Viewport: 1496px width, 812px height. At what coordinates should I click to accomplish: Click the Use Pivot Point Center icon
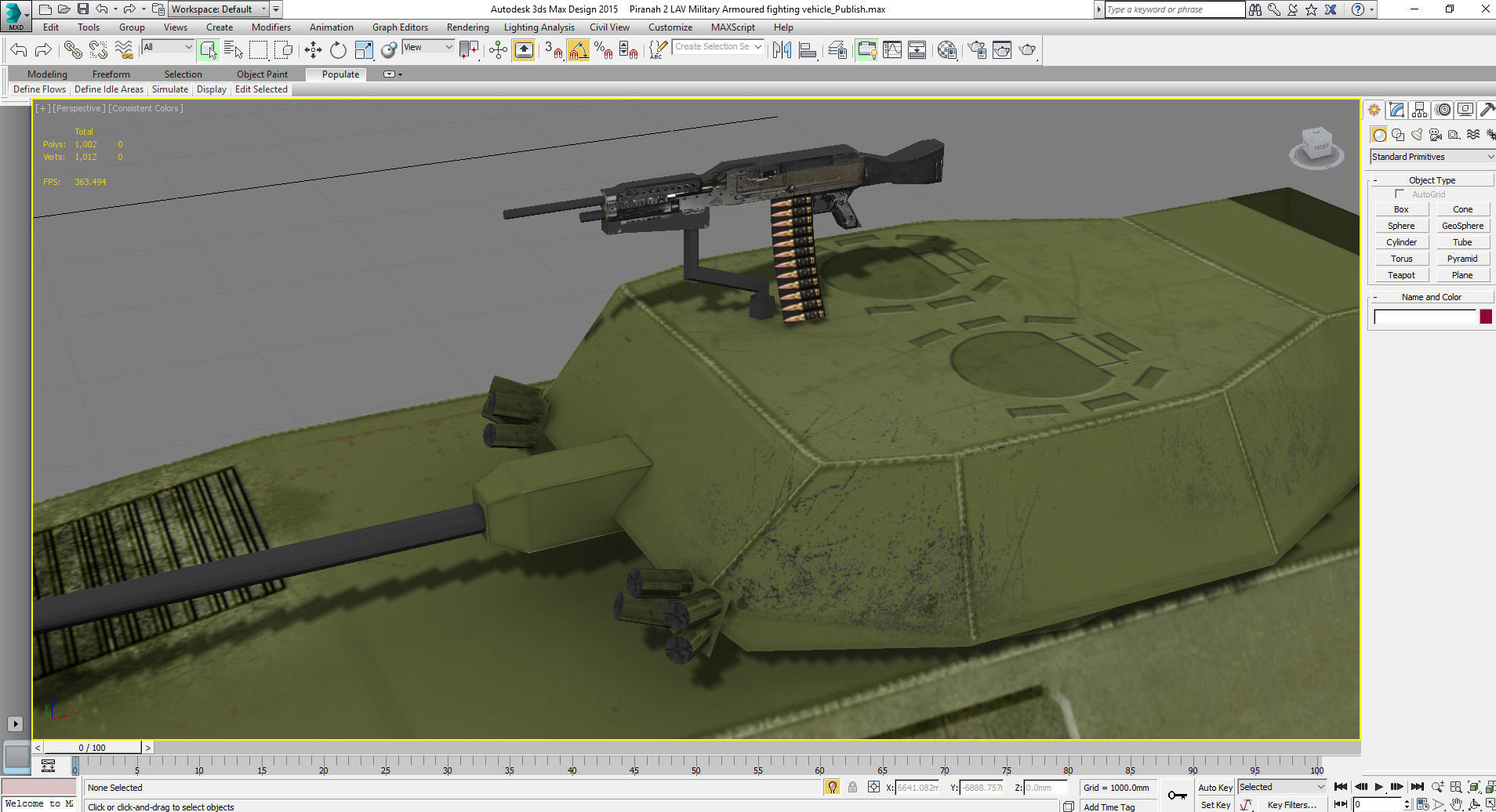[469, 50]
